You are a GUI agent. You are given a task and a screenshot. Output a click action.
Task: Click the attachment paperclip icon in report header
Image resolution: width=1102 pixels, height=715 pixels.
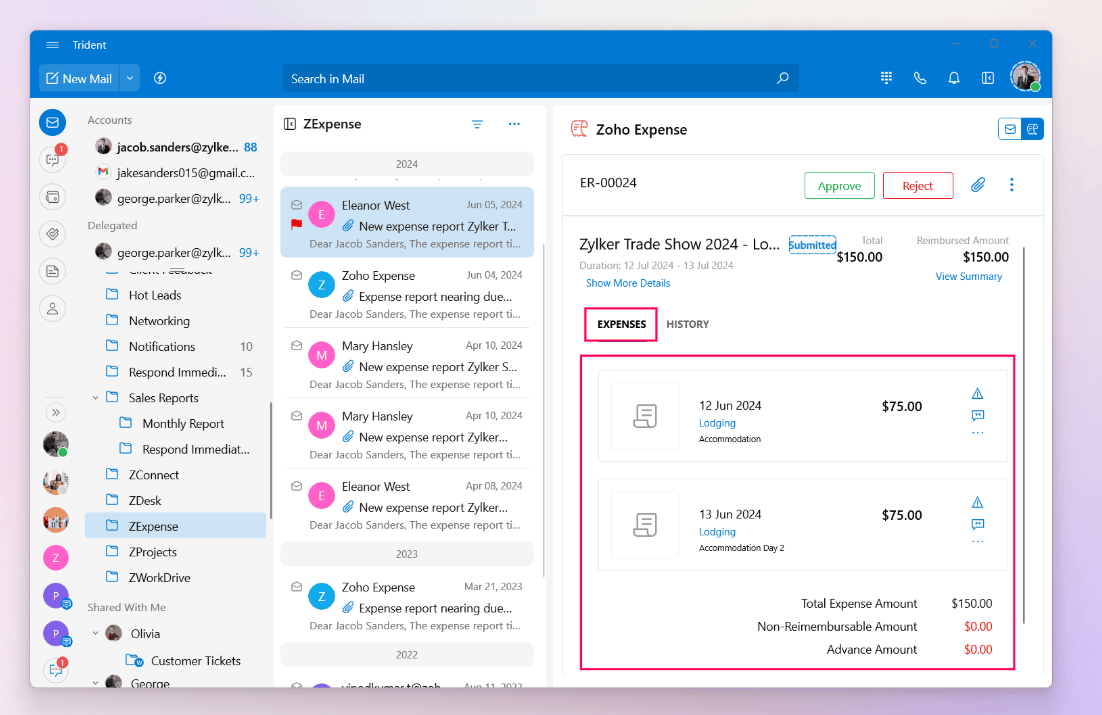[x=978, y=185]
